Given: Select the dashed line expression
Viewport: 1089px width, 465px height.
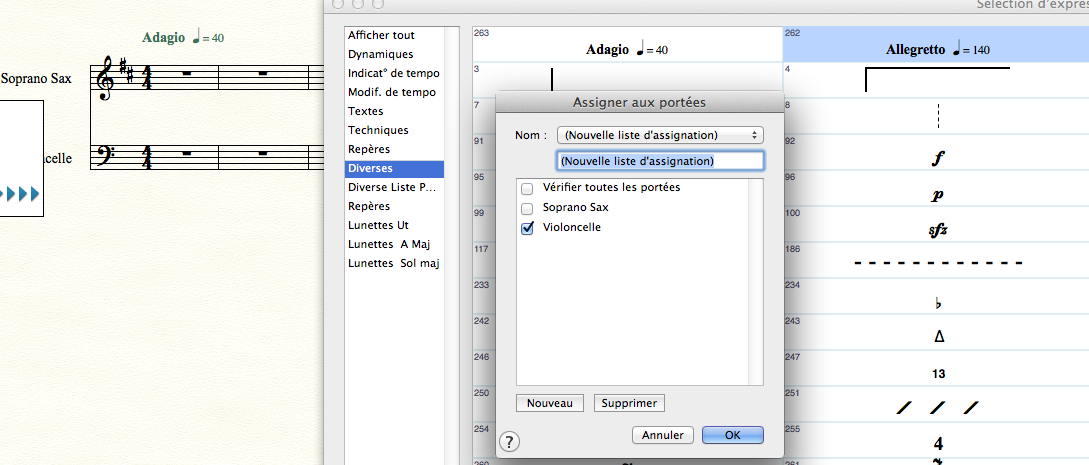Looking at the screenshot, I should [937, 263].
